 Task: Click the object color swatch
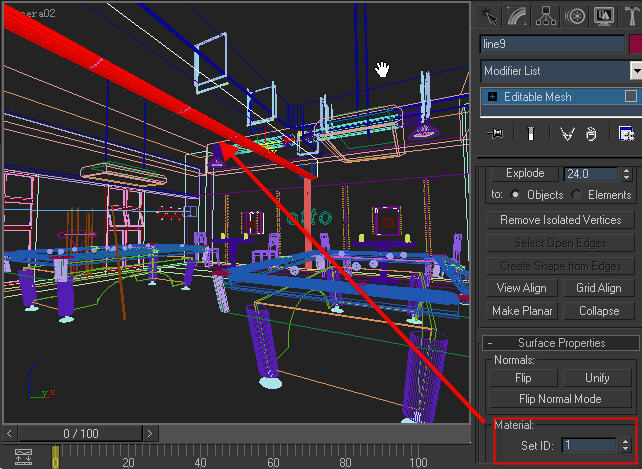point(634,44)
